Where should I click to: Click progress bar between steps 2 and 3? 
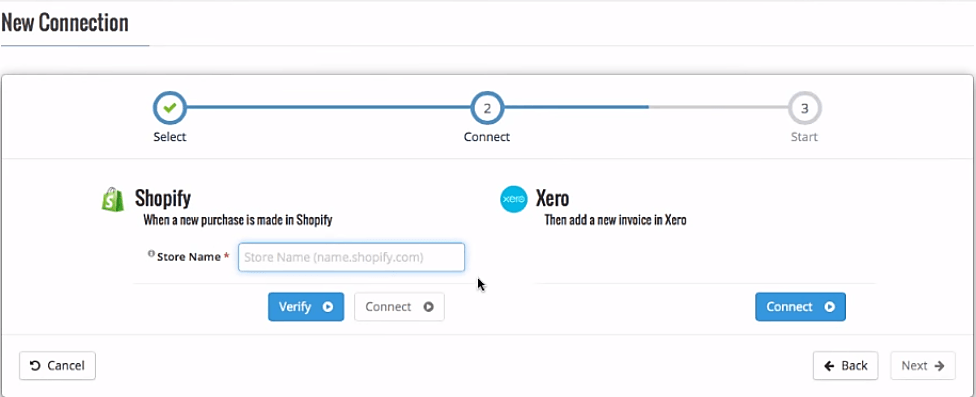(x=645, y=107)
